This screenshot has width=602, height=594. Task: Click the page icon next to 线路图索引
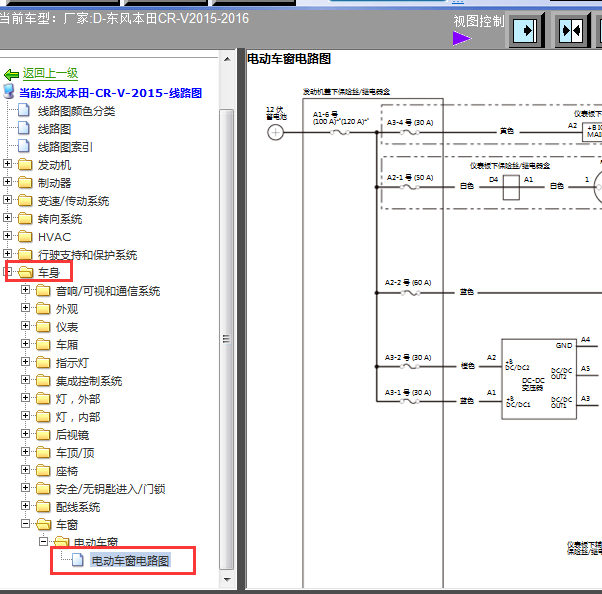click(x=24, y=146)
